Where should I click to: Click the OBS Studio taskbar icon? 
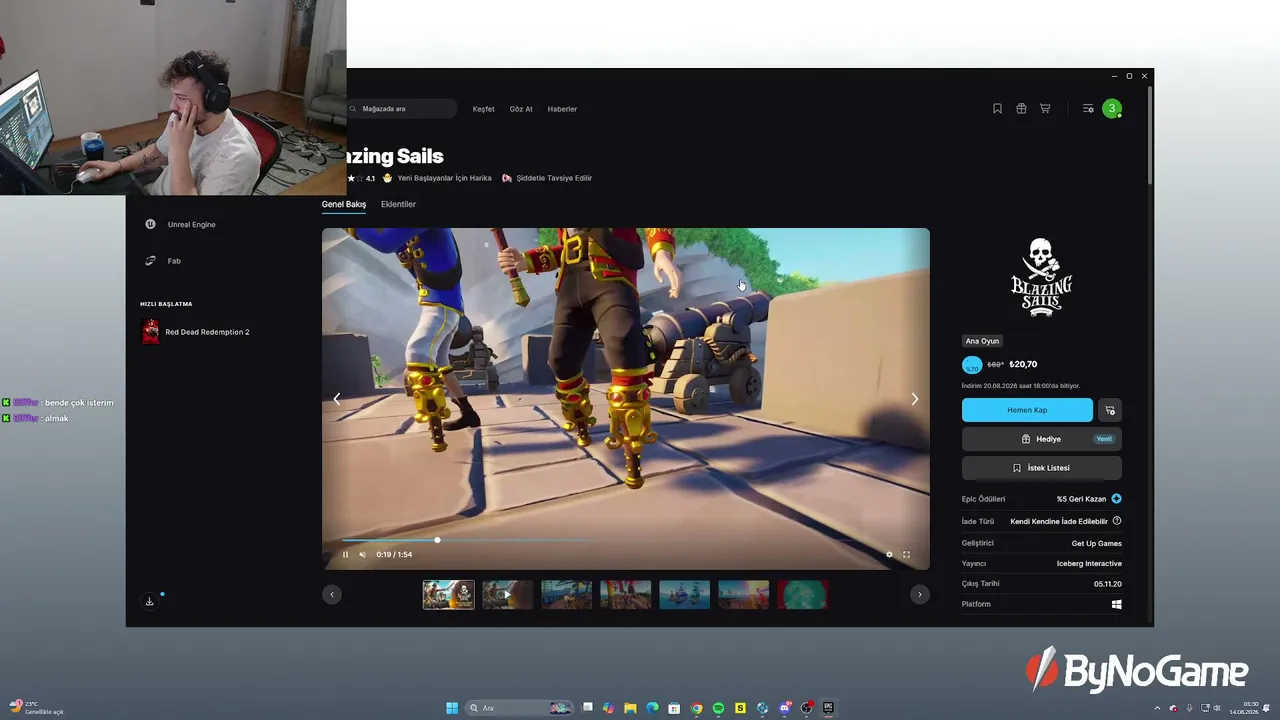[806, 708]
